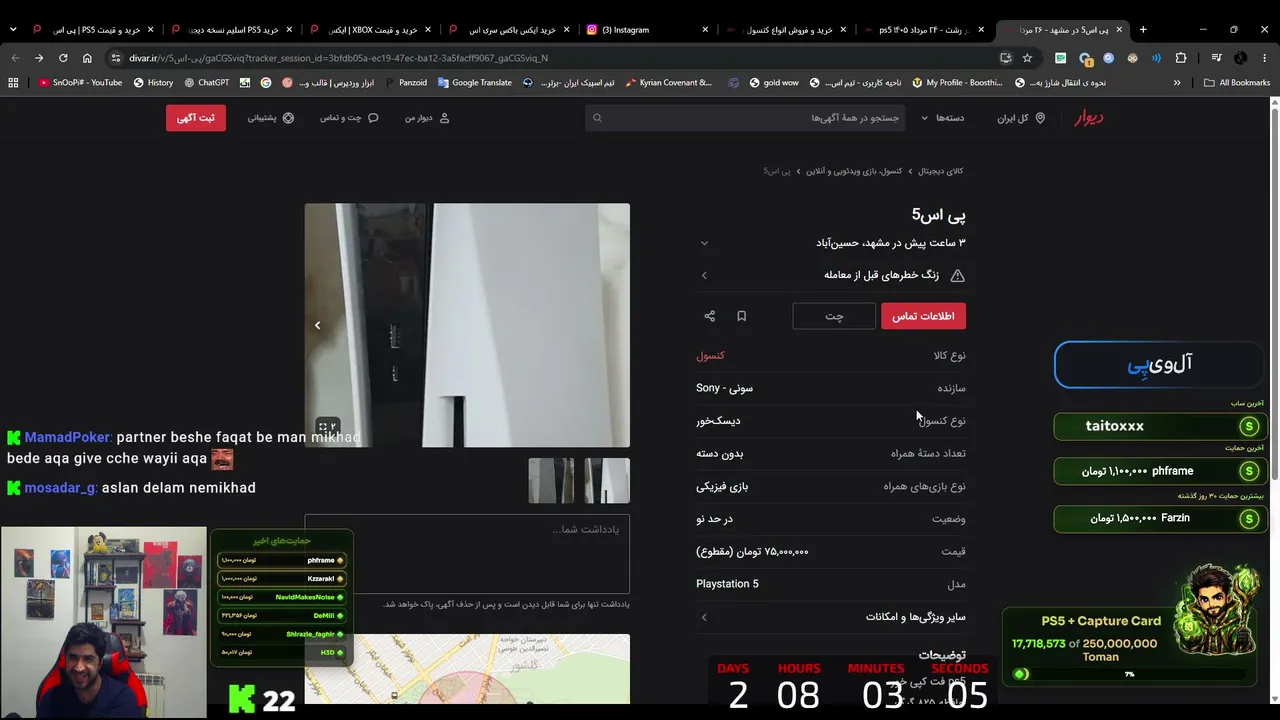1280x720 pixels.
Task: Share this PS5 listing via share icon
Action: click(x=710, y=316)
